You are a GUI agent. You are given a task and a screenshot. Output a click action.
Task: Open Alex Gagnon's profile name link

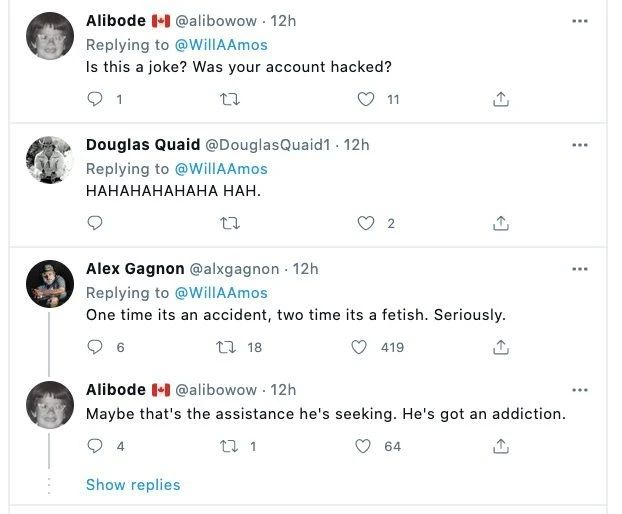(135, 269)
